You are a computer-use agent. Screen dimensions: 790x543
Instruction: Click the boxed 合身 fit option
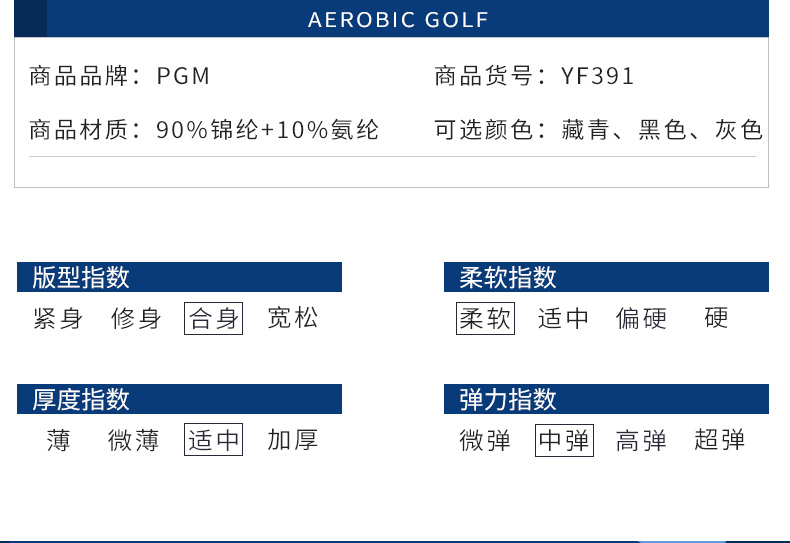pyautogui.click(x=214, y=319)
